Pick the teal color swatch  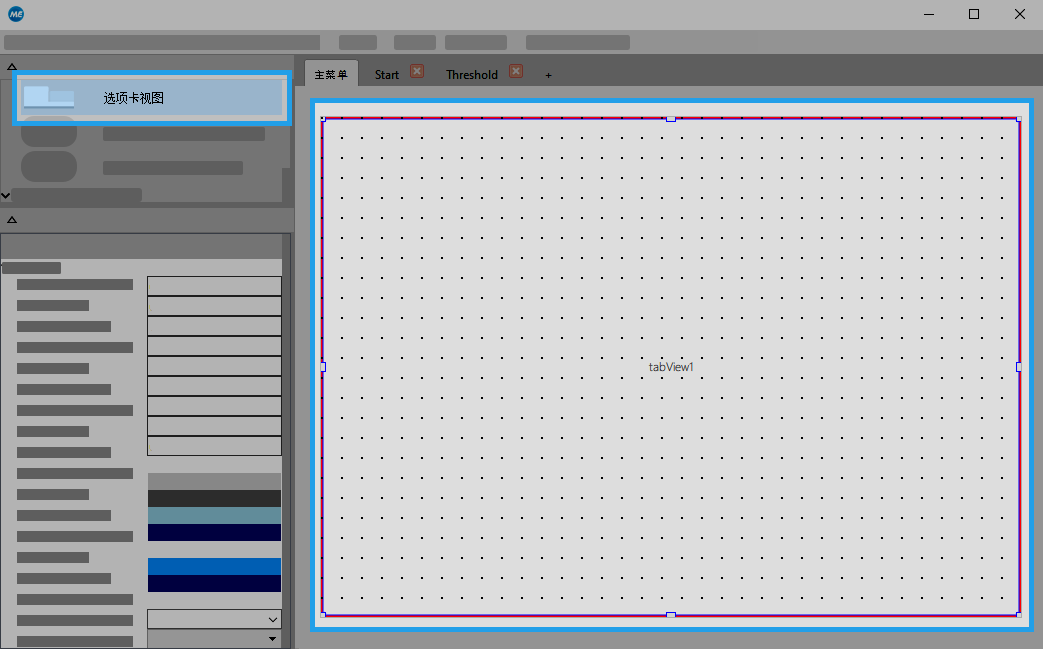coord(214,515)
